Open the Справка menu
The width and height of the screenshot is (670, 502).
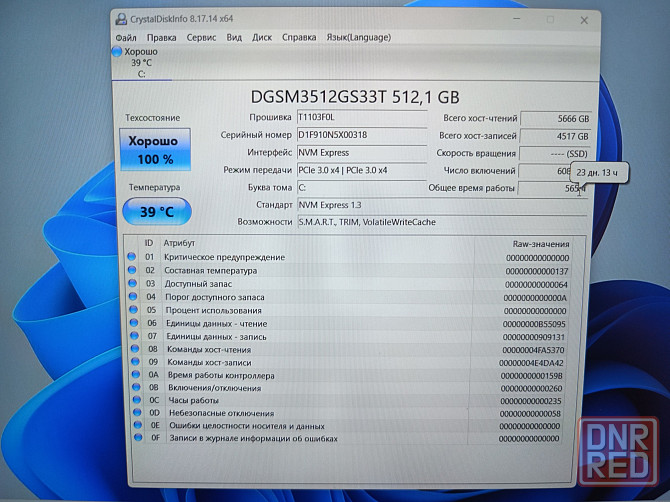[299, 37]
